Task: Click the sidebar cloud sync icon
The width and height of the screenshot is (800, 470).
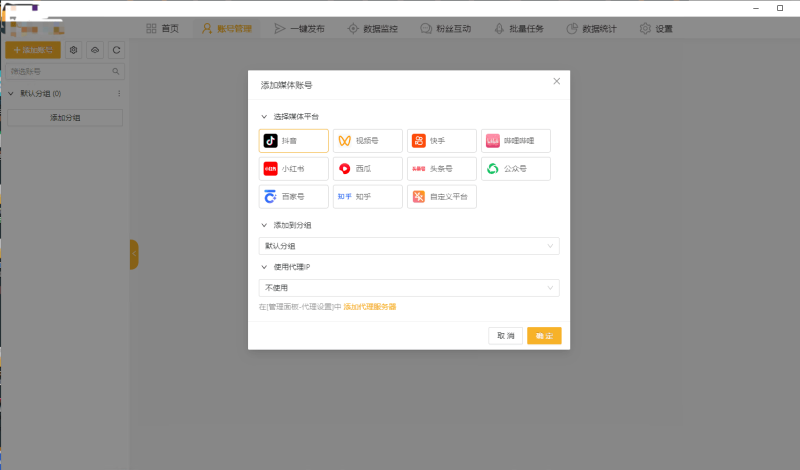Action: tap(95, 50)
